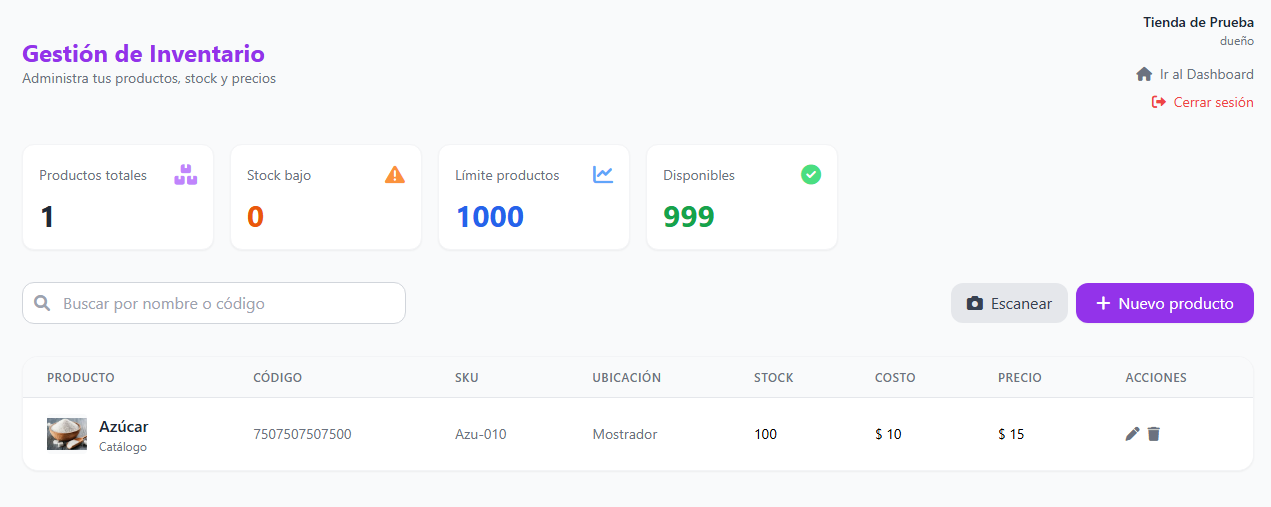Image resolution: width=1271 pixels, height=507 pixels.
Task: Click the magnifier icon in search box
Action: click(42, 303)
